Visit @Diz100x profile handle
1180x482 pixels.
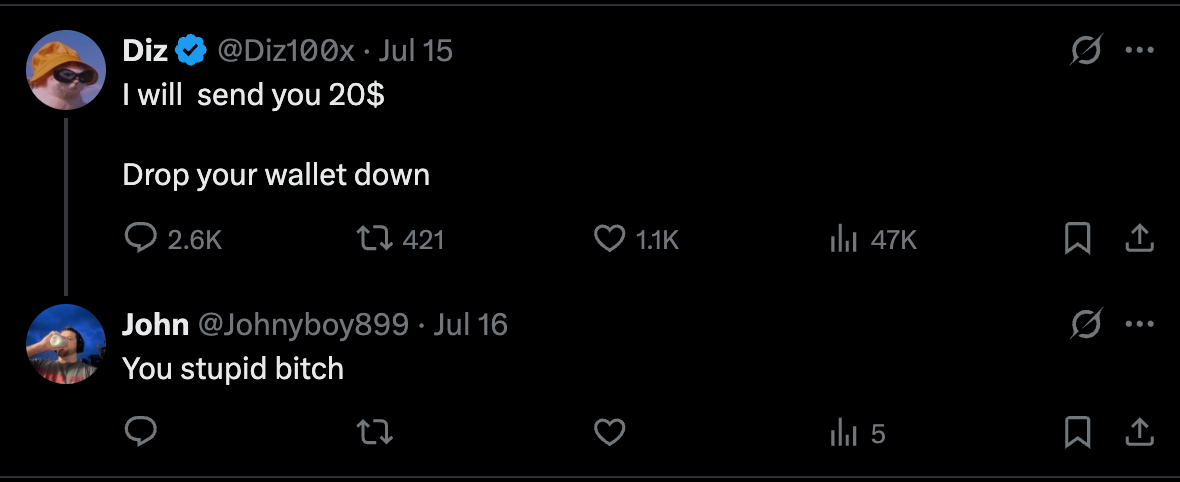[x=285, y=50]
